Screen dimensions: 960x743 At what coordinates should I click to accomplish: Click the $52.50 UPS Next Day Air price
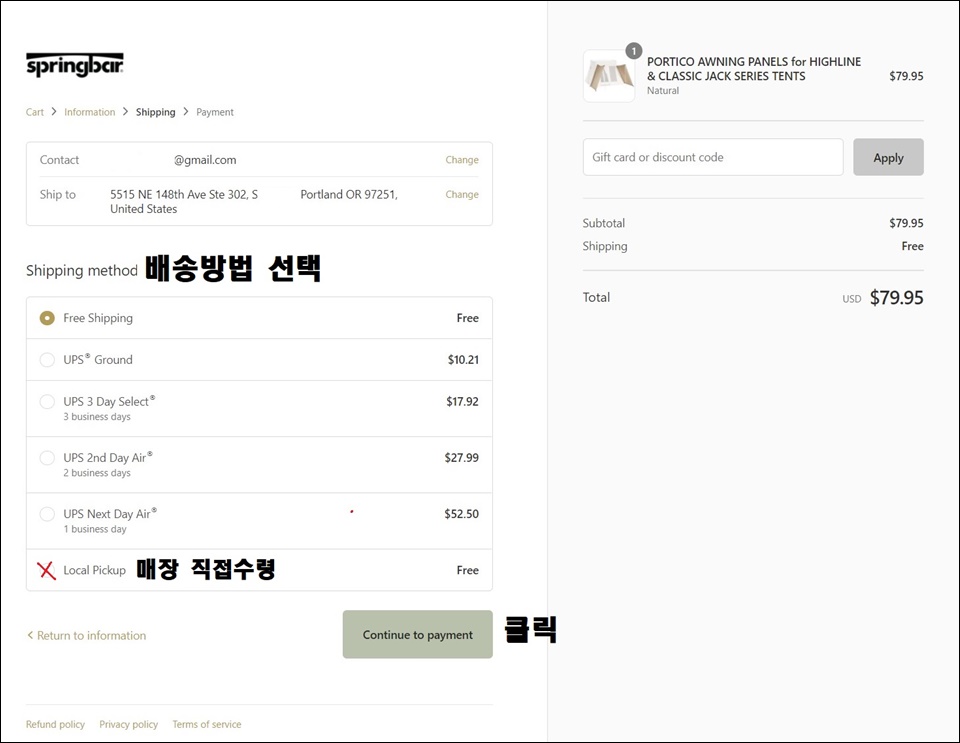point(462,514)
